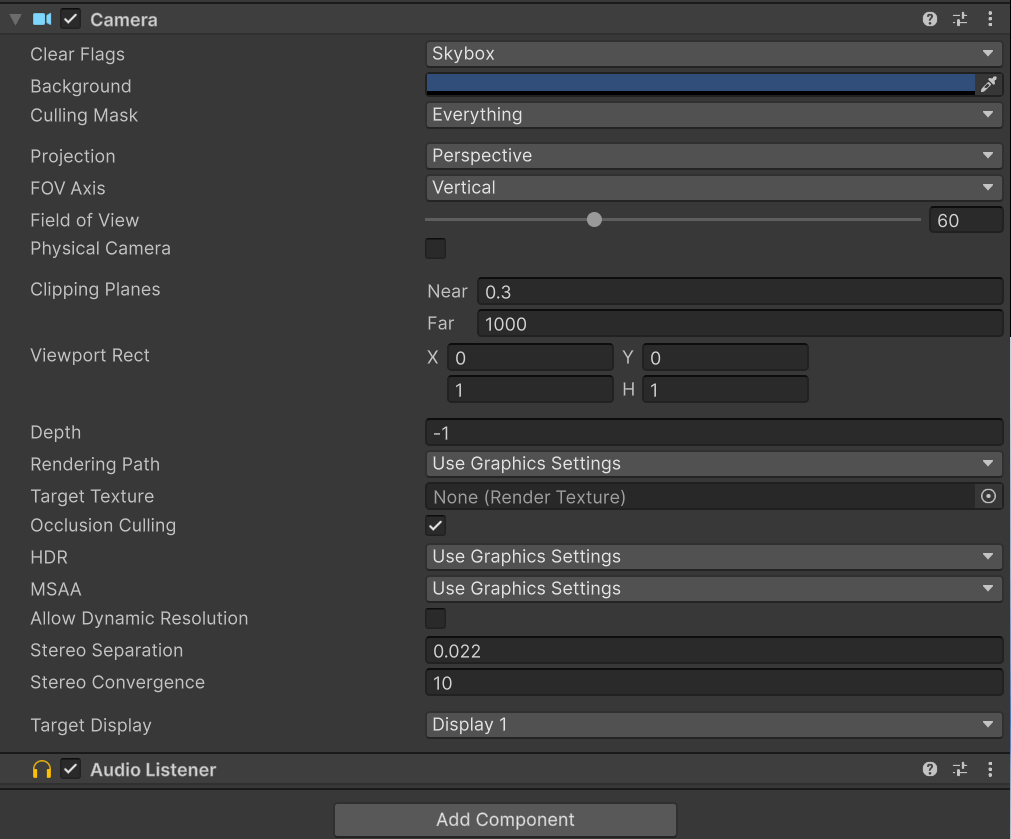Open Audio Listener presets icon

click(960, 769)
